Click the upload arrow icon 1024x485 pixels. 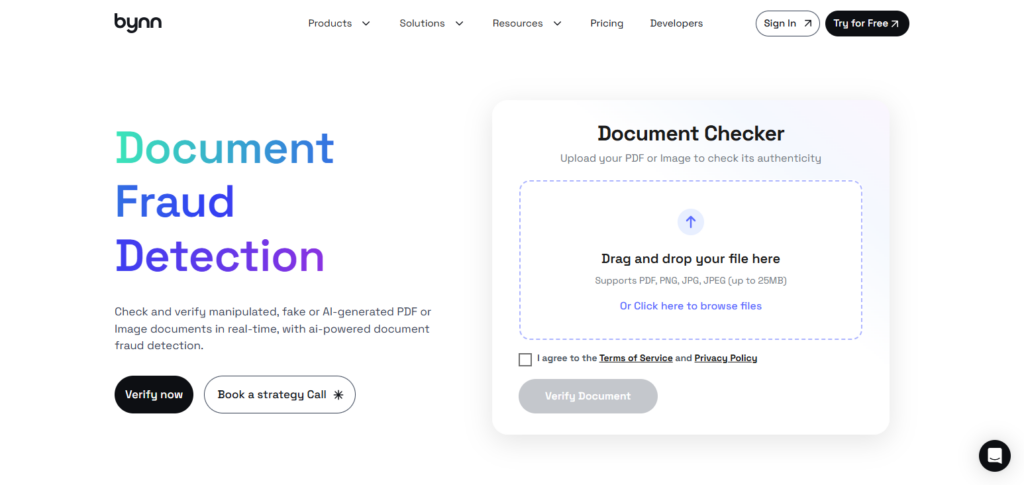click(690, 222)
